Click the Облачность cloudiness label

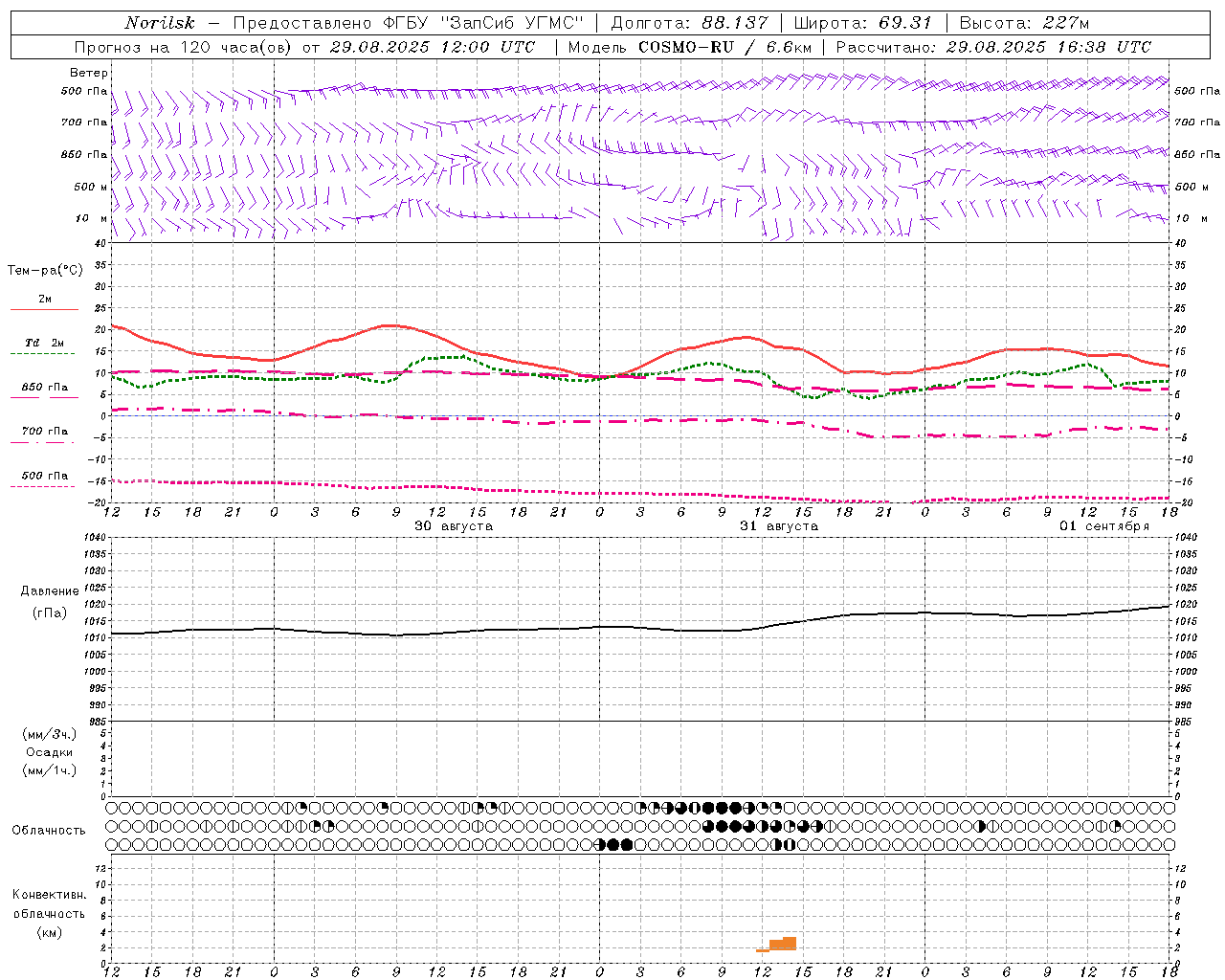pos(49,831)
